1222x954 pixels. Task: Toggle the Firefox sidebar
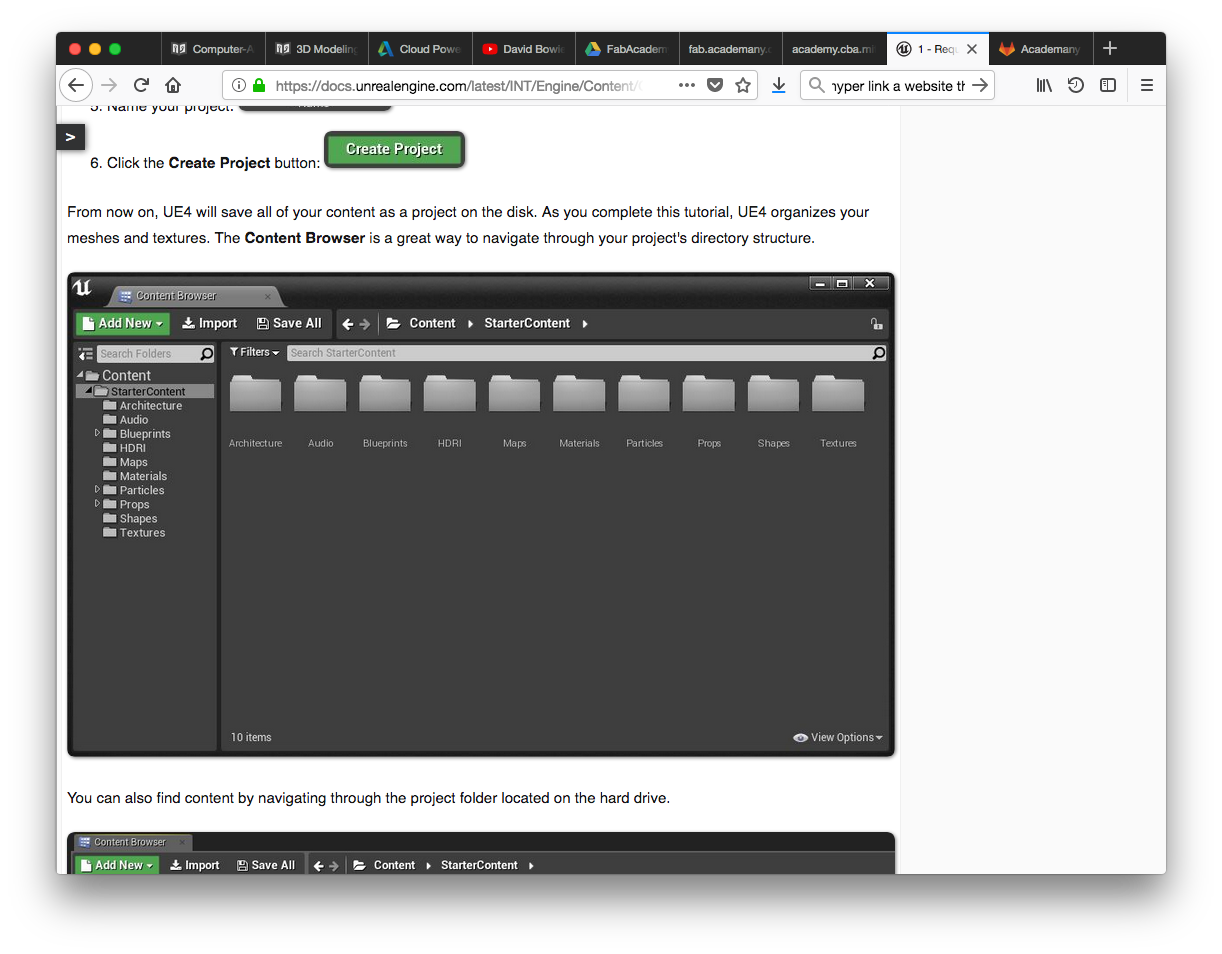1108,86
